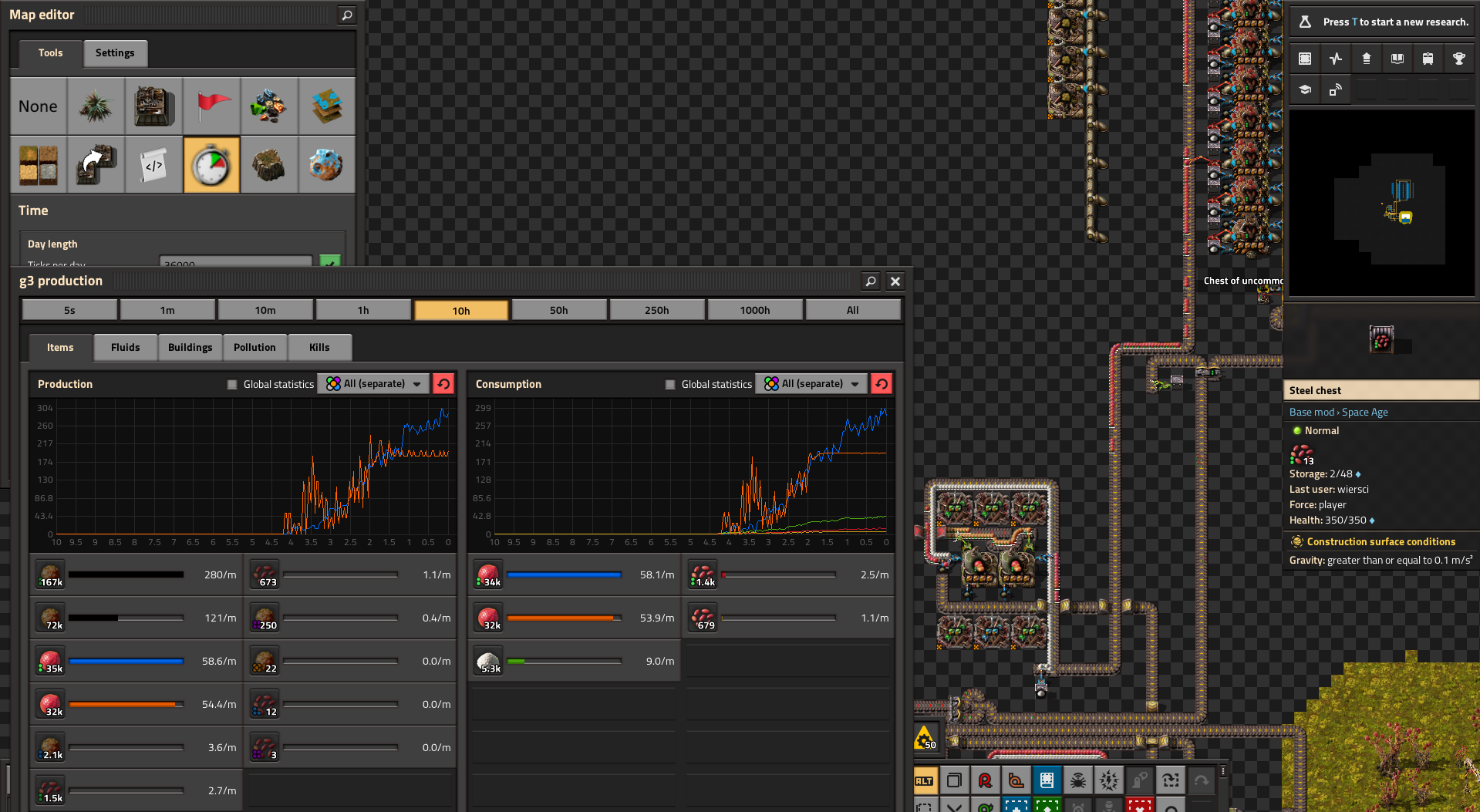Open the achievements trophy icon
1480x812 pixels.
click(1459, 59)
